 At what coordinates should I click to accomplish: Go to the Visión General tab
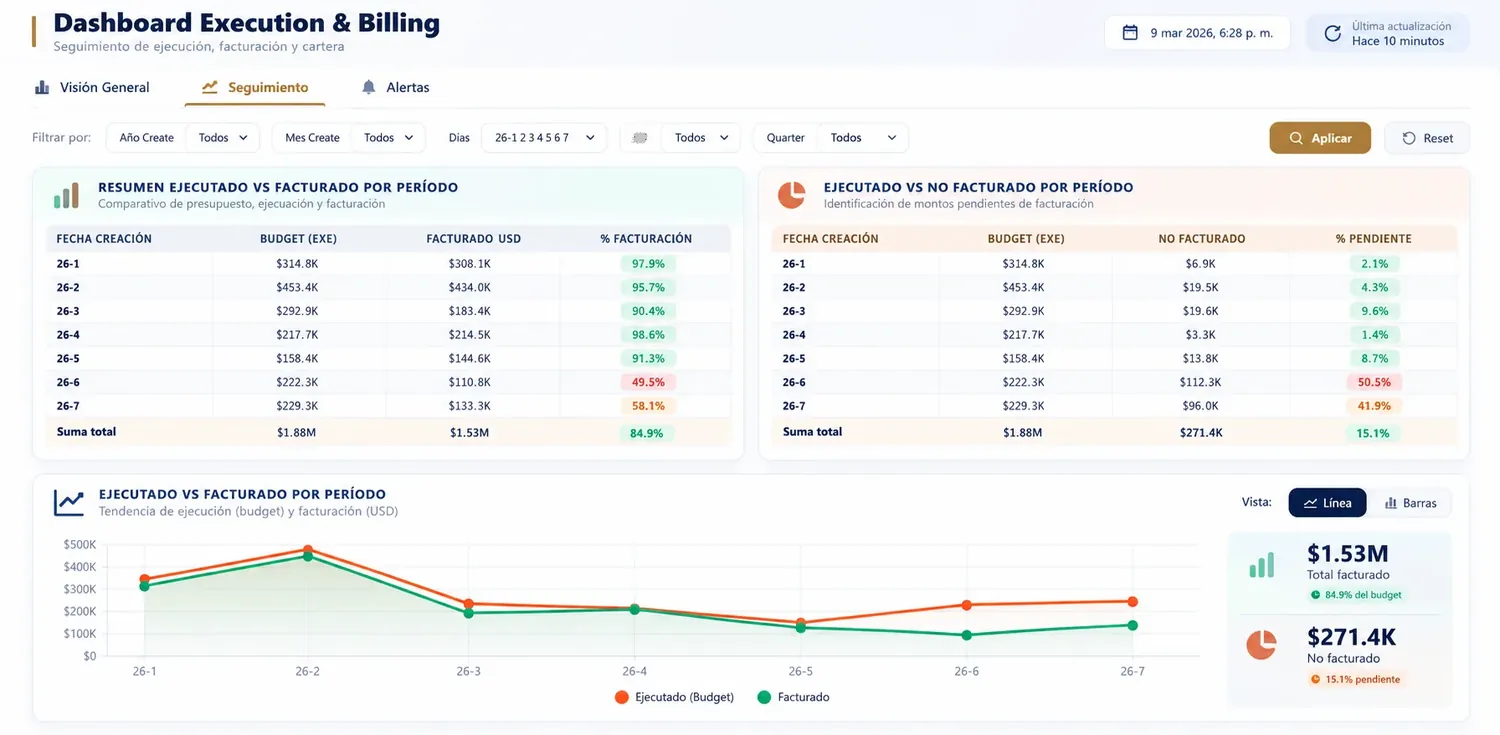[92, 88]
